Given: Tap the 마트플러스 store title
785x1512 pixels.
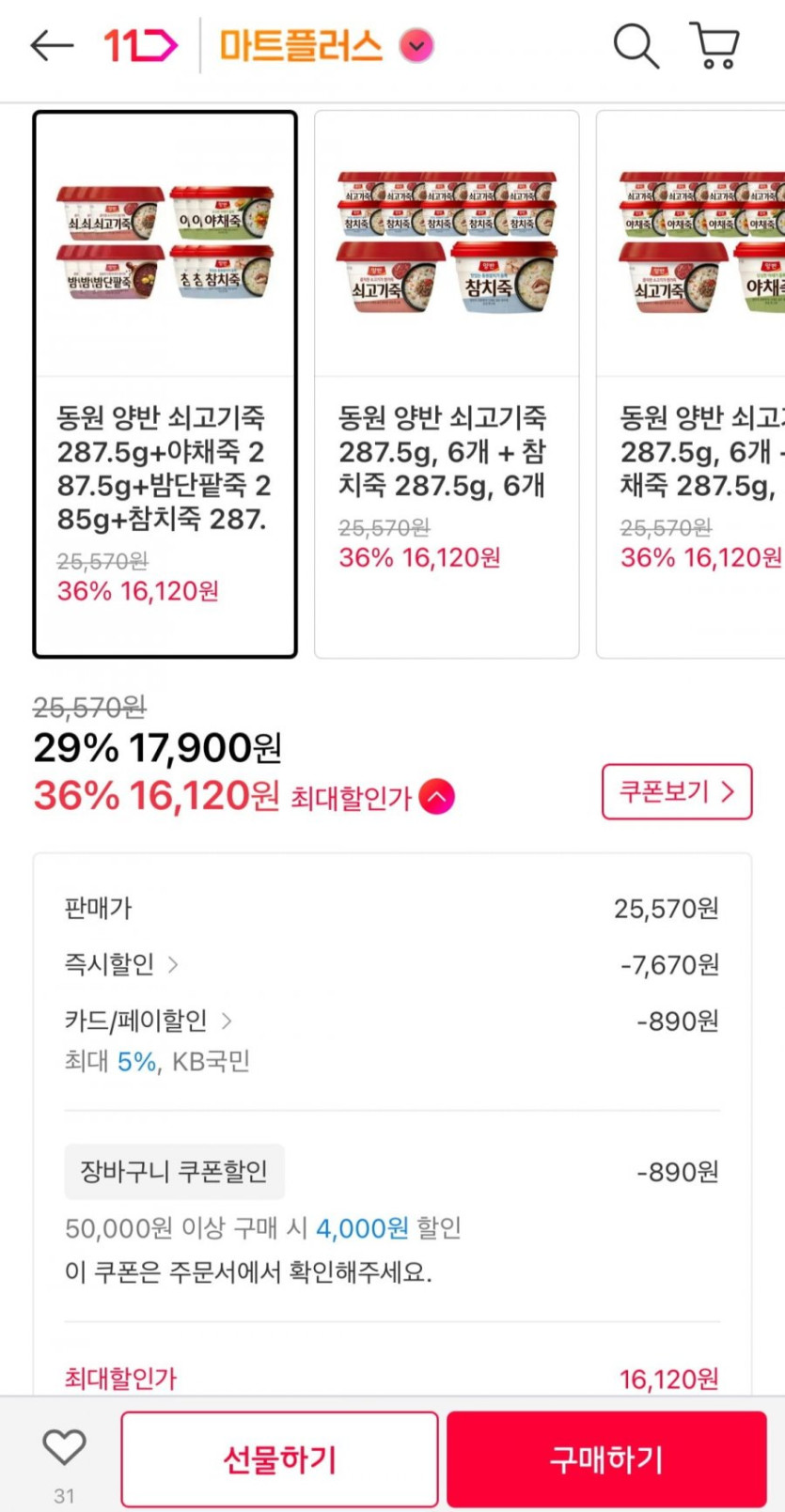Looking at the screenshot, I should click(x=301, y=45).
